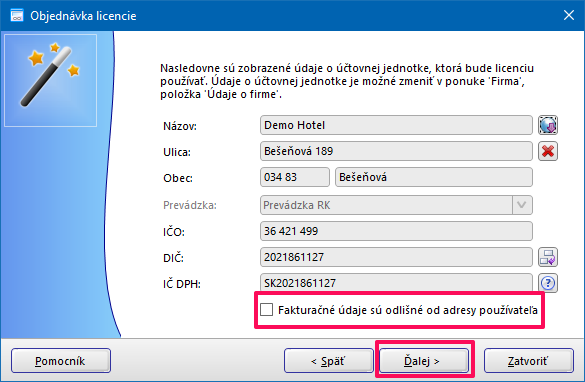This screenshot has height=382, width=585.
Task: Click the red X icon beside Ulica
Action: (x=548, y=151)
